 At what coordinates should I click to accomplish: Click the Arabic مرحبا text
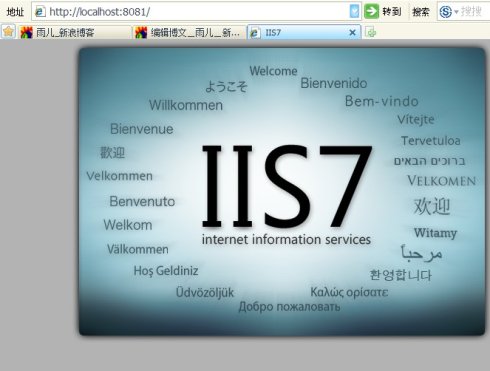click(421, 253)
